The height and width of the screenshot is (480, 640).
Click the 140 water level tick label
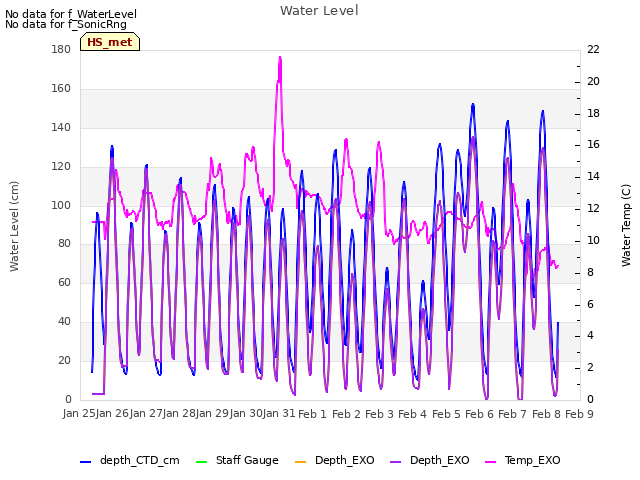point(61,127)
